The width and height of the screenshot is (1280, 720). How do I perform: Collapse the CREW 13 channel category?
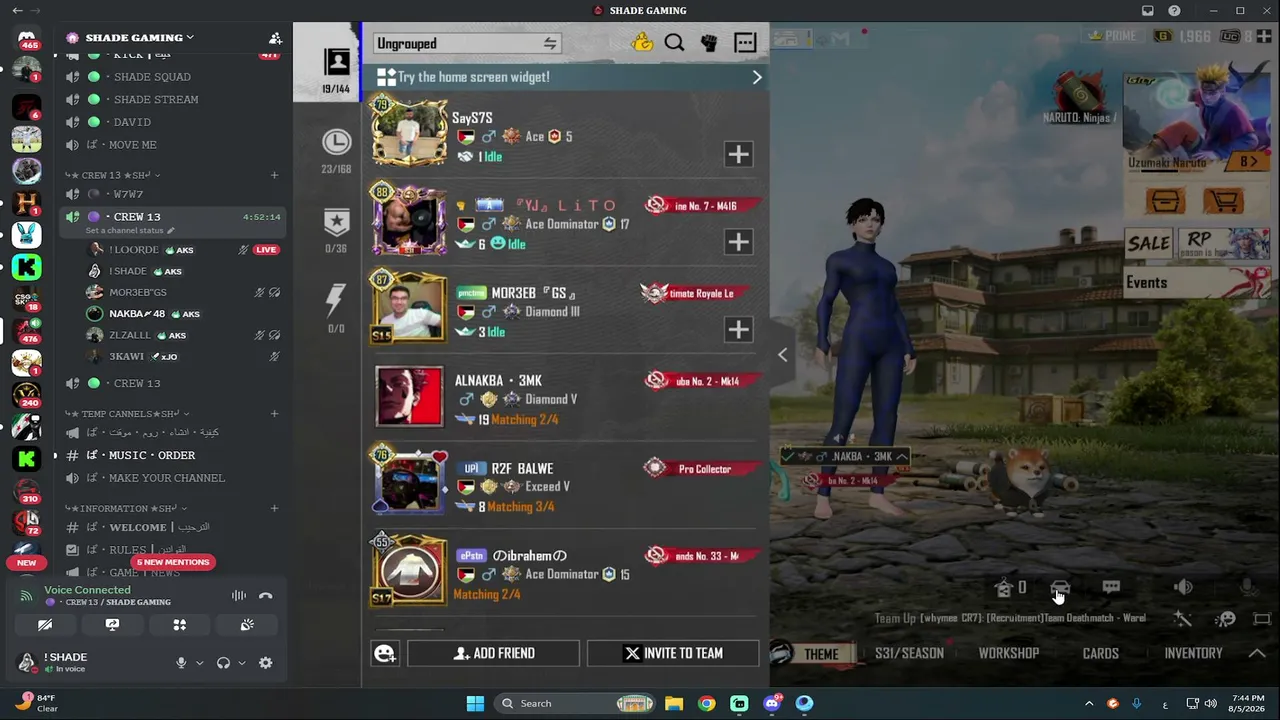[x=113, y=175]
